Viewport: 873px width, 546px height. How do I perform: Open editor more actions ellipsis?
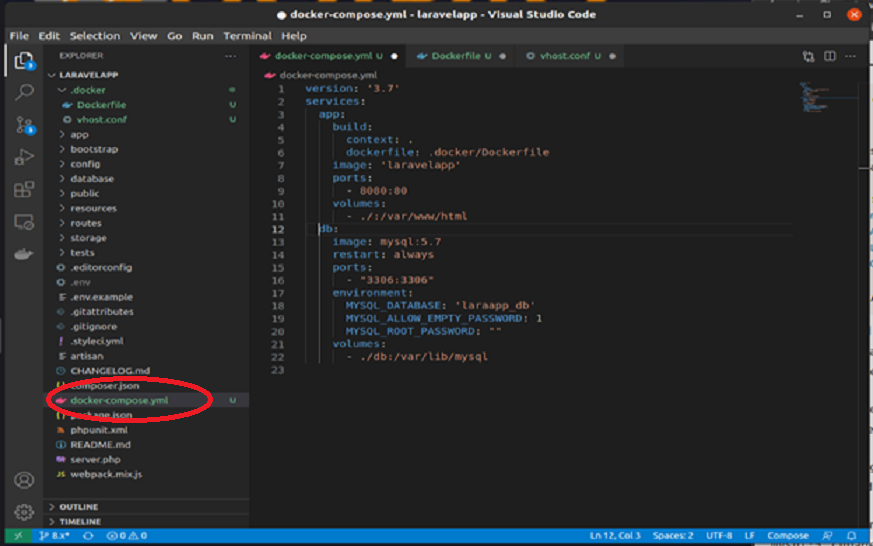pos(850,56)
